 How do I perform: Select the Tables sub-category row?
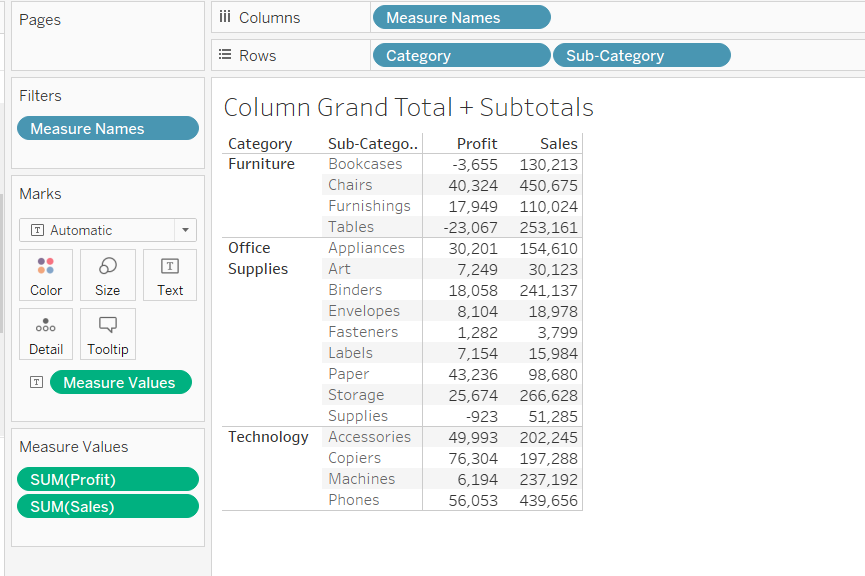coord(351,227)
